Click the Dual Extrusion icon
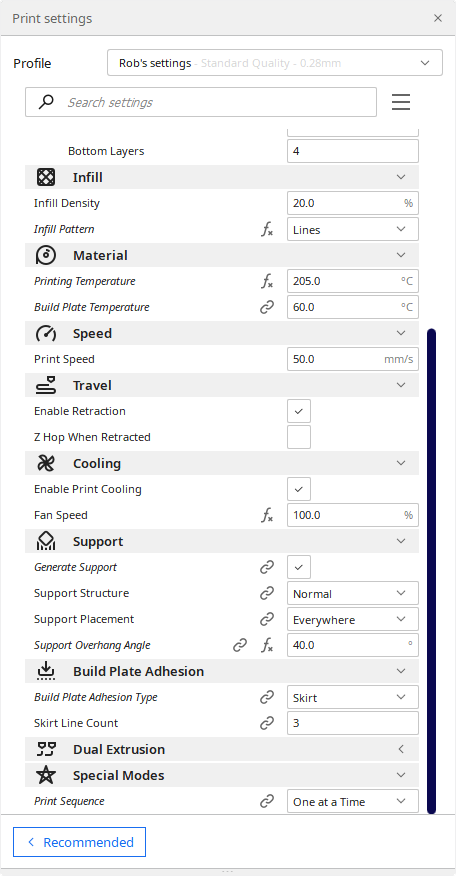456x876 pixels. click(46, 749)
